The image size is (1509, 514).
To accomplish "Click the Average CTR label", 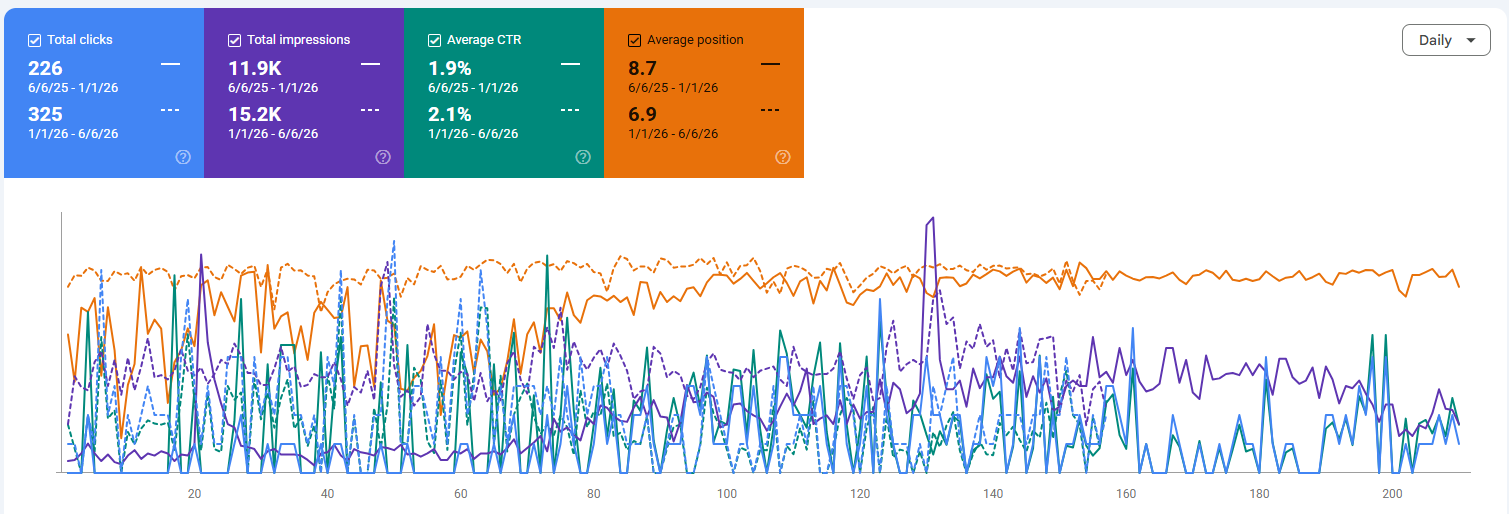I will click(484, 40).
